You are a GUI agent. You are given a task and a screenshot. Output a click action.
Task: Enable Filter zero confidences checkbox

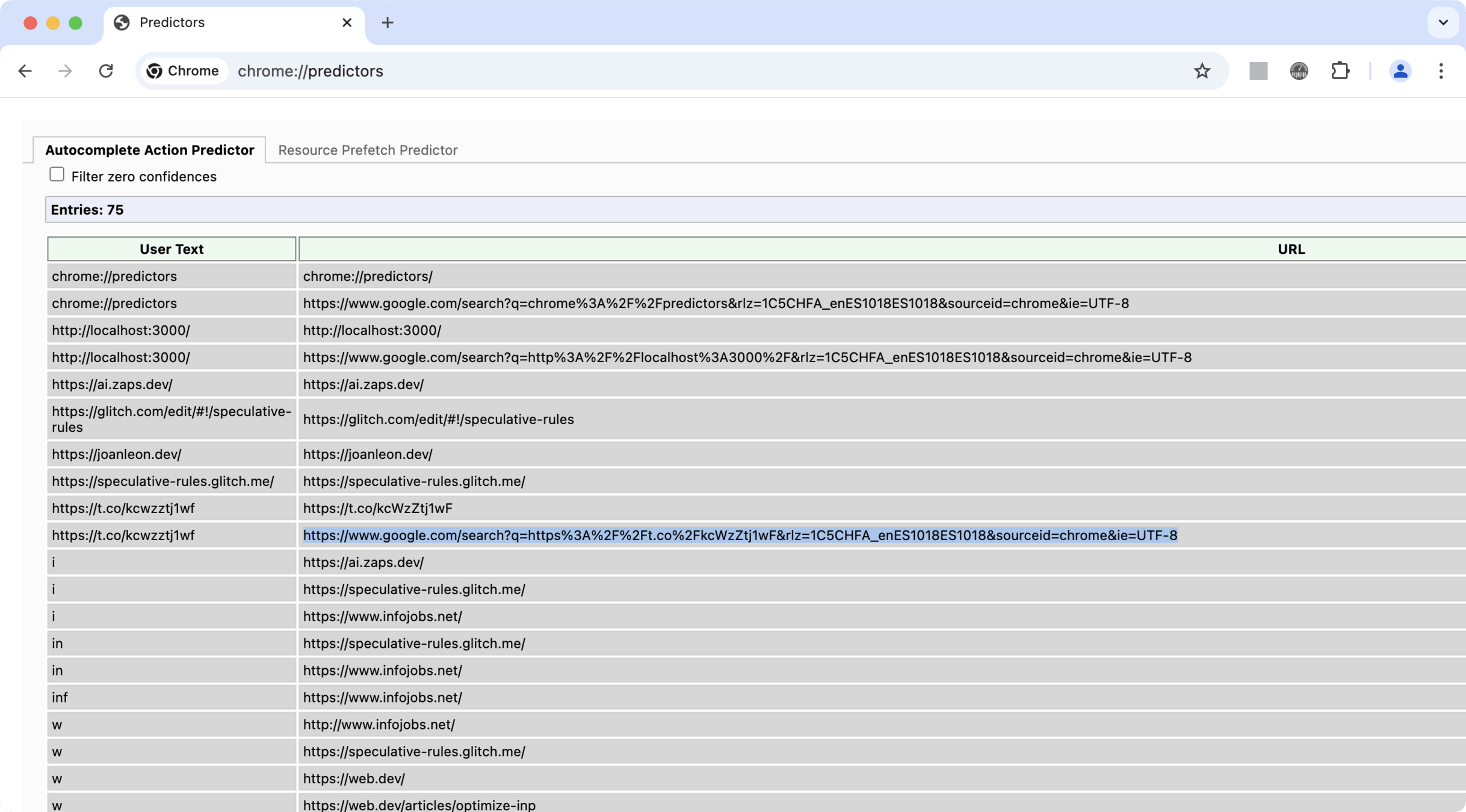point(57,174)
